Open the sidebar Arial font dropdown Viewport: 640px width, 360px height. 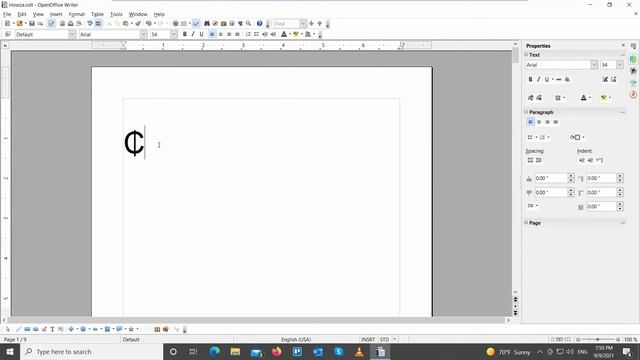point(594,65)
